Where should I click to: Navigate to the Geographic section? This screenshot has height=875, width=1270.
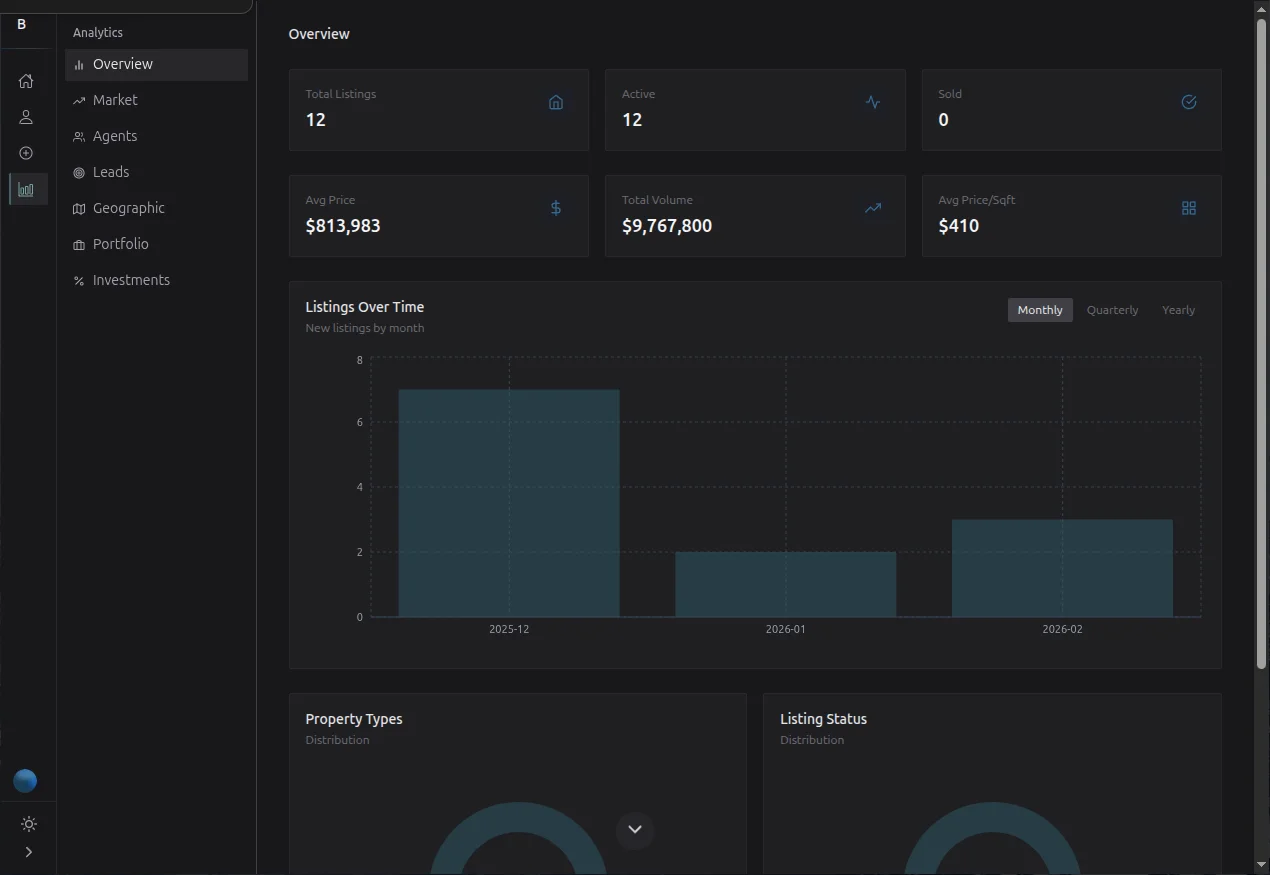click(128, 208)
